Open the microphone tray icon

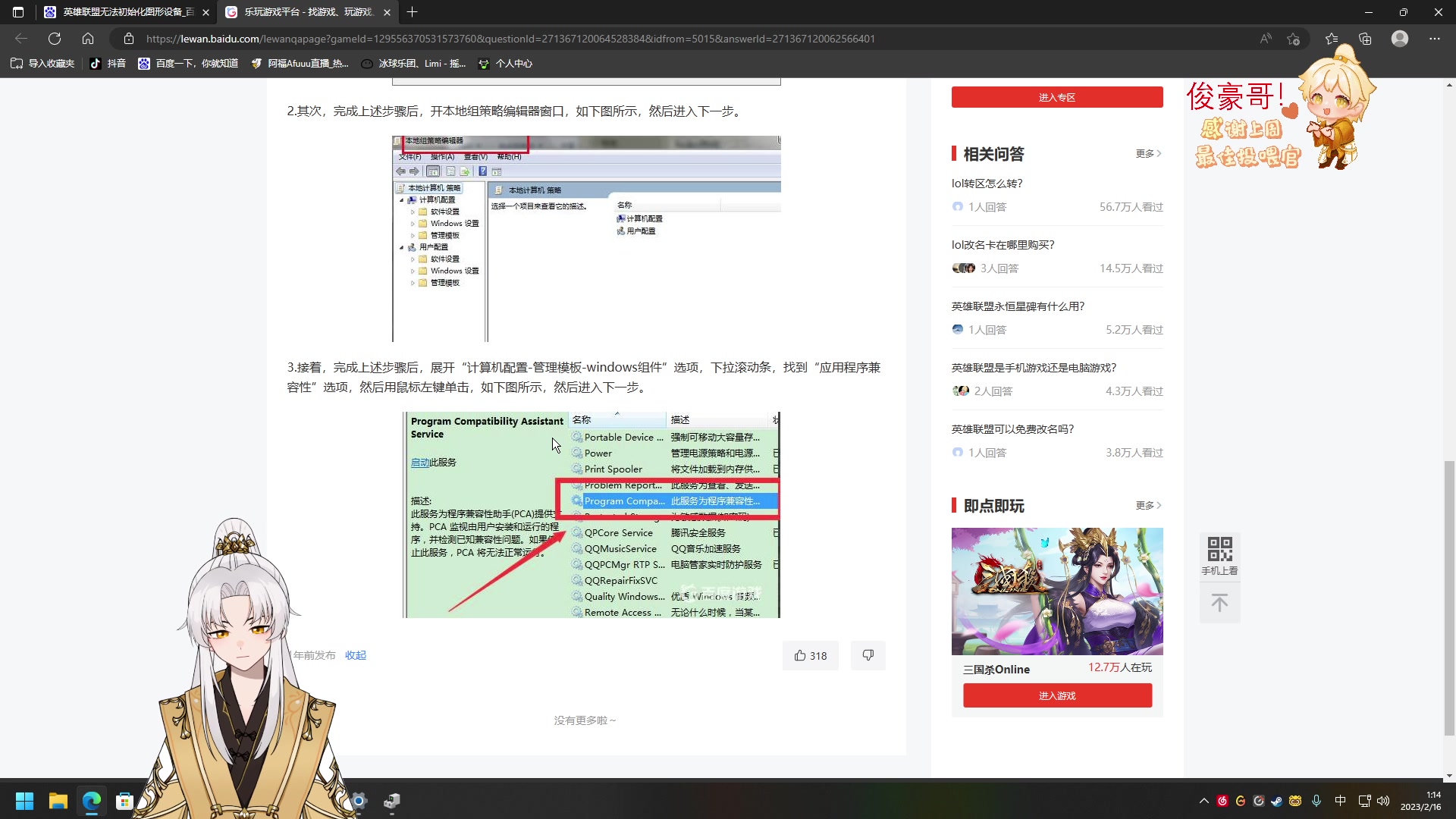tap(1316, 801)
